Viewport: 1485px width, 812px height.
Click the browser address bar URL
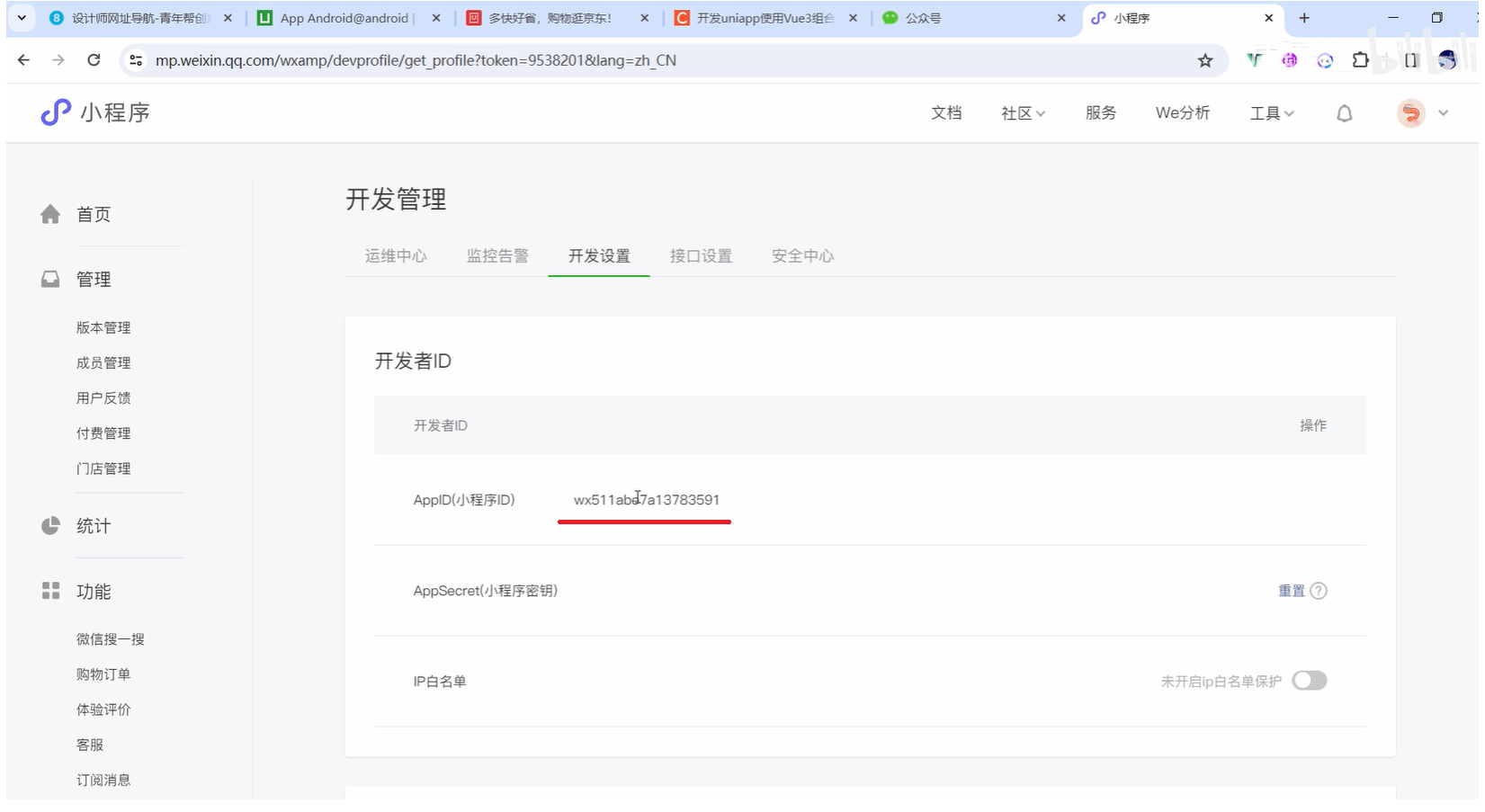pos(416,60)
